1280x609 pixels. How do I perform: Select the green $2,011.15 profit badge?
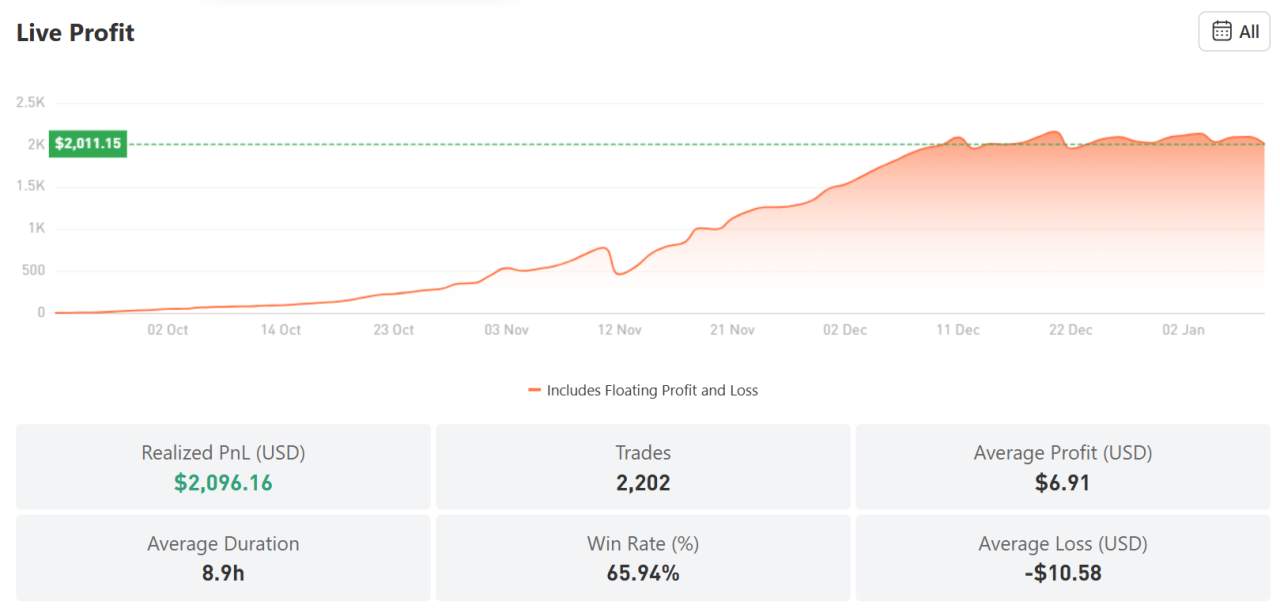point(87,143)
